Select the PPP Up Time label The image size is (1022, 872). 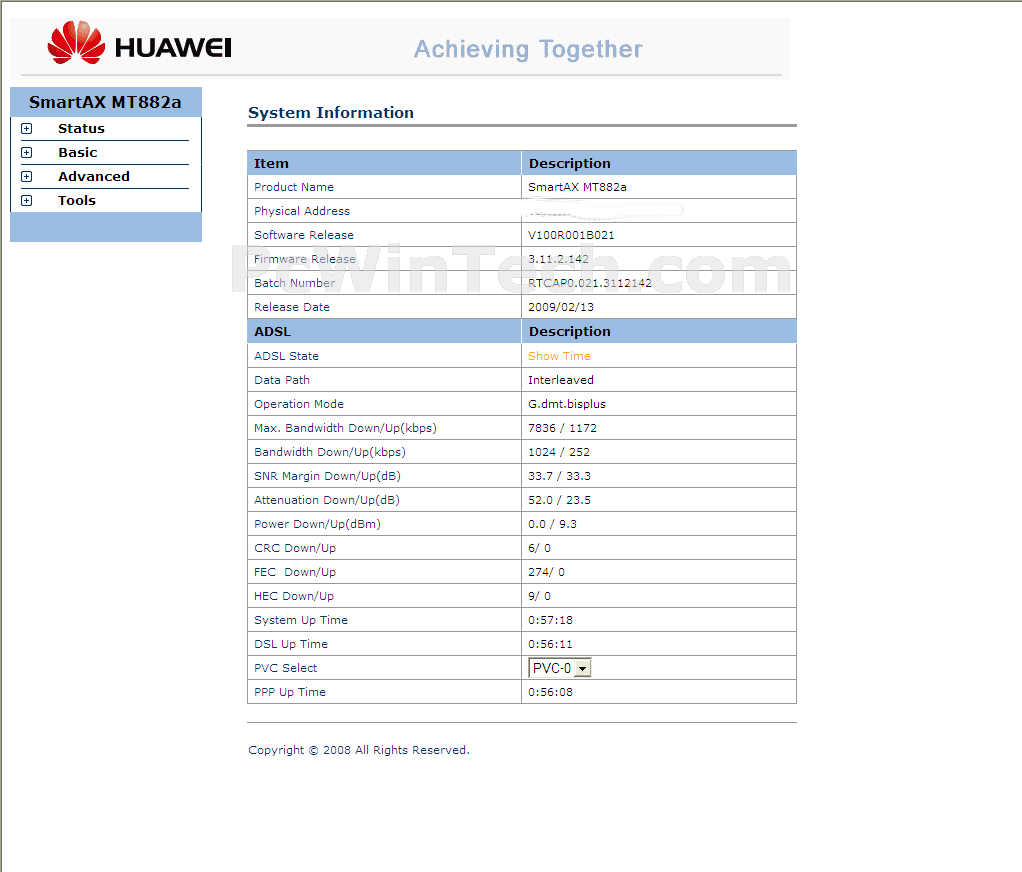click(290, 692)
